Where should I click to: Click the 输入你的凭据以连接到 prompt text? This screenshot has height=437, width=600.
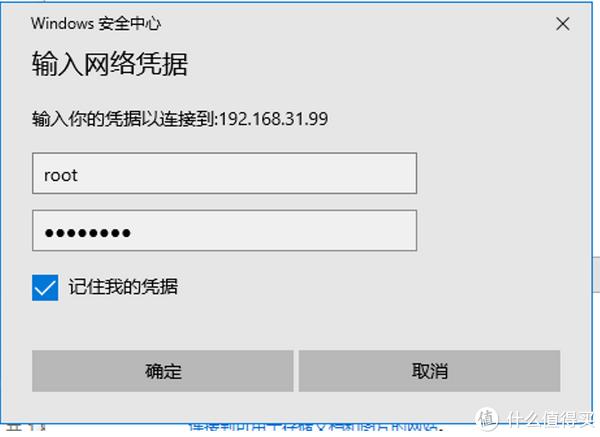(125, 119)
